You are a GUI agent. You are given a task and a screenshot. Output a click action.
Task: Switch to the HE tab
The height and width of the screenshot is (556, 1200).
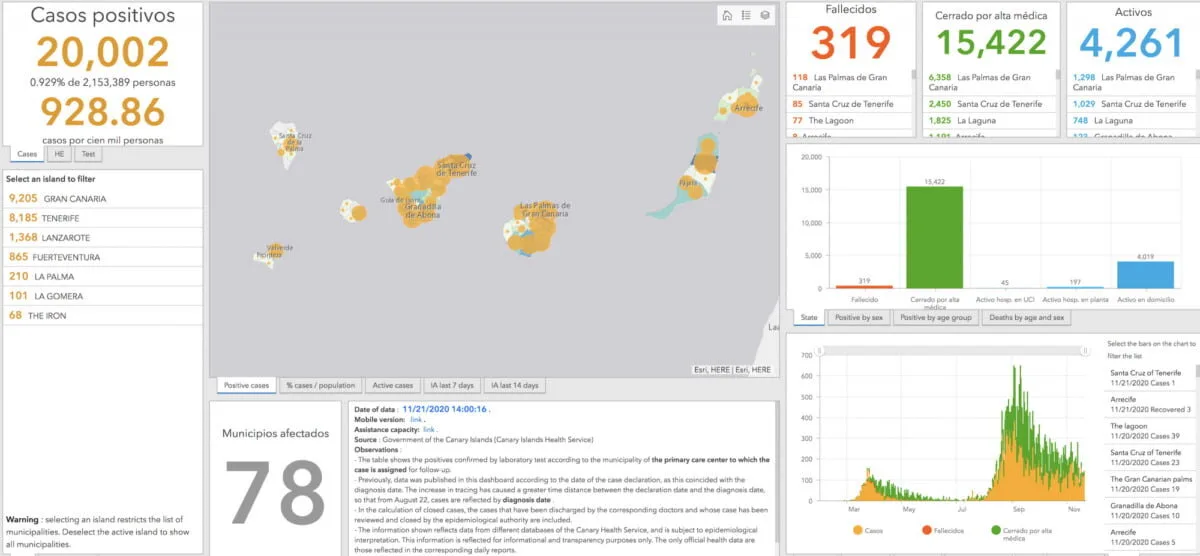(59, 154)
